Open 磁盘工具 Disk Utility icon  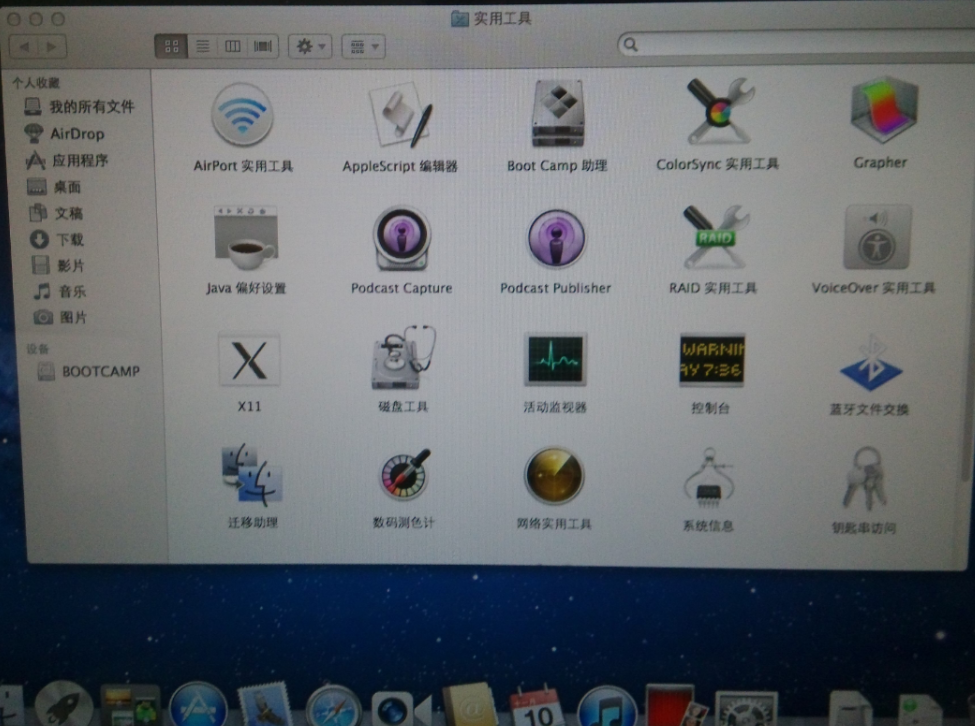point(403,357)
